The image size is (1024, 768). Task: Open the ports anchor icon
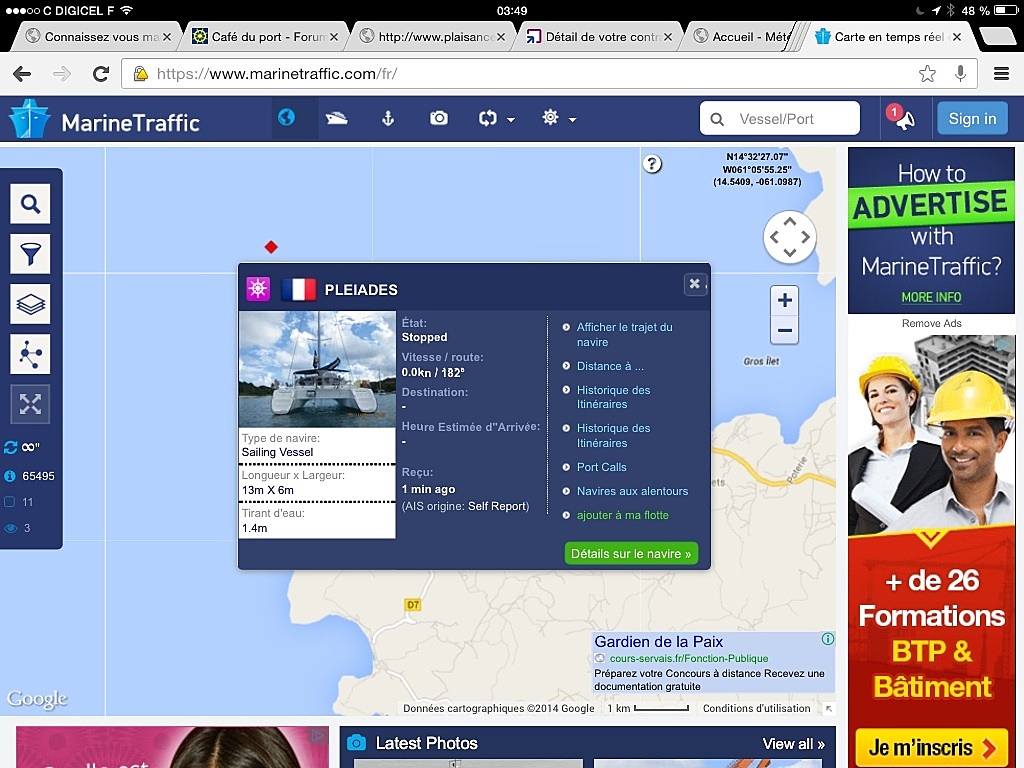click(388, 118)
